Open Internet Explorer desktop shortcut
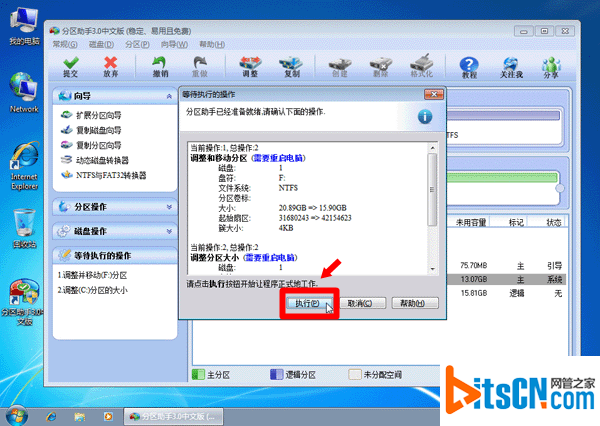The height and width of the screenshot is (426, 600). tap(24, 166)
